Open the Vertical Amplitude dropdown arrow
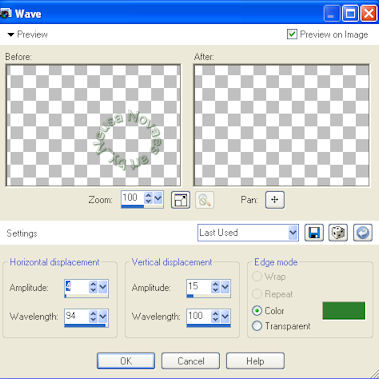This screenshot has height=379, width=379. pos(225,287)
